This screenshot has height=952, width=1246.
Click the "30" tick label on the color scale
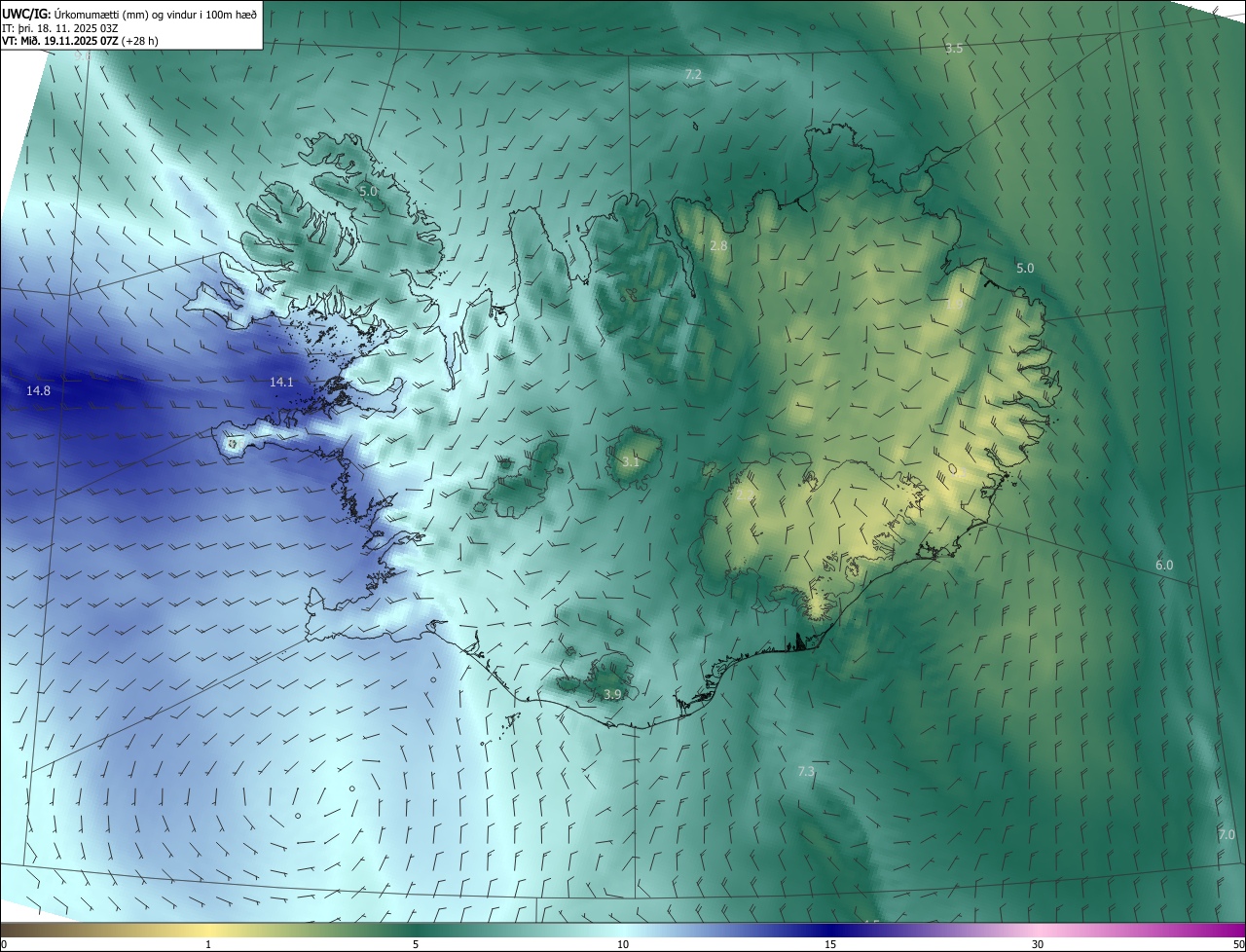(1038, 944)
